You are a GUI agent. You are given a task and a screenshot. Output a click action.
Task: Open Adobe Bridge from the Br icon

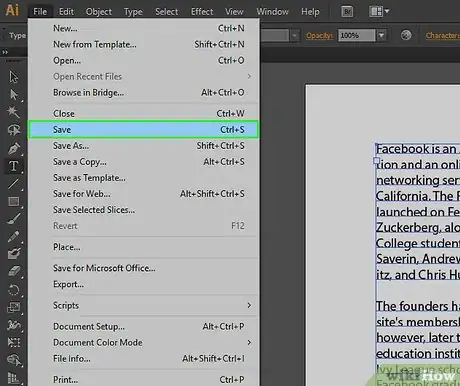347,12
